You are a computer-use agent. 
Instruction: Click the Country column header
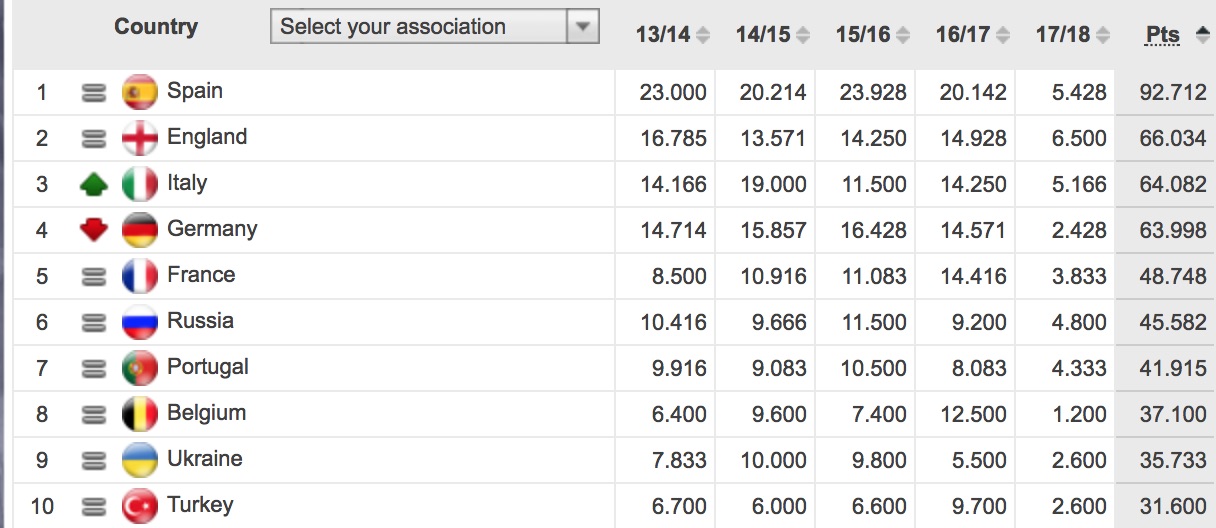(x=156, y=27)
